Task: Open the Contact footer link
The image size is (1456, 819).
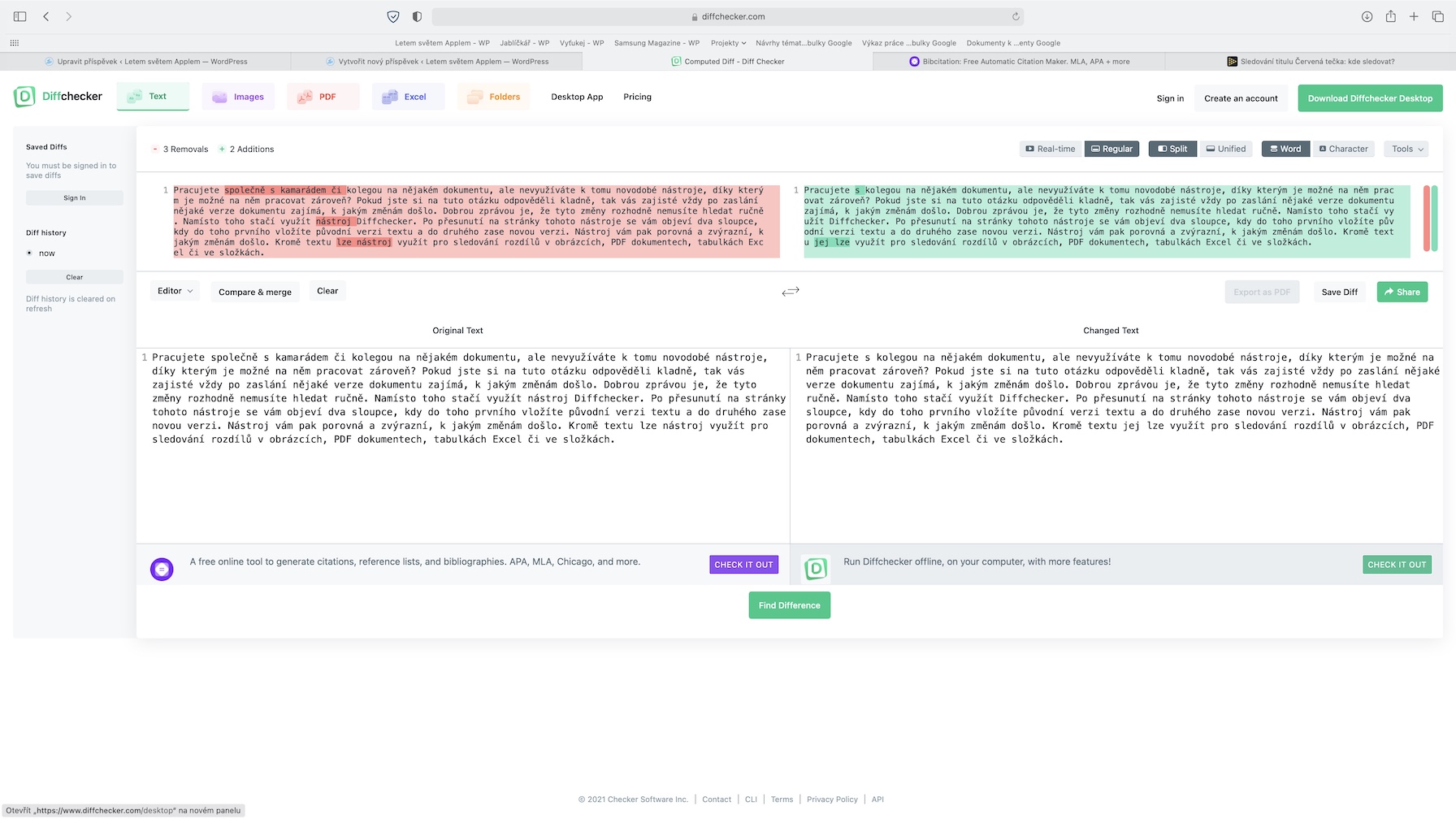Action: coord(717,799)
